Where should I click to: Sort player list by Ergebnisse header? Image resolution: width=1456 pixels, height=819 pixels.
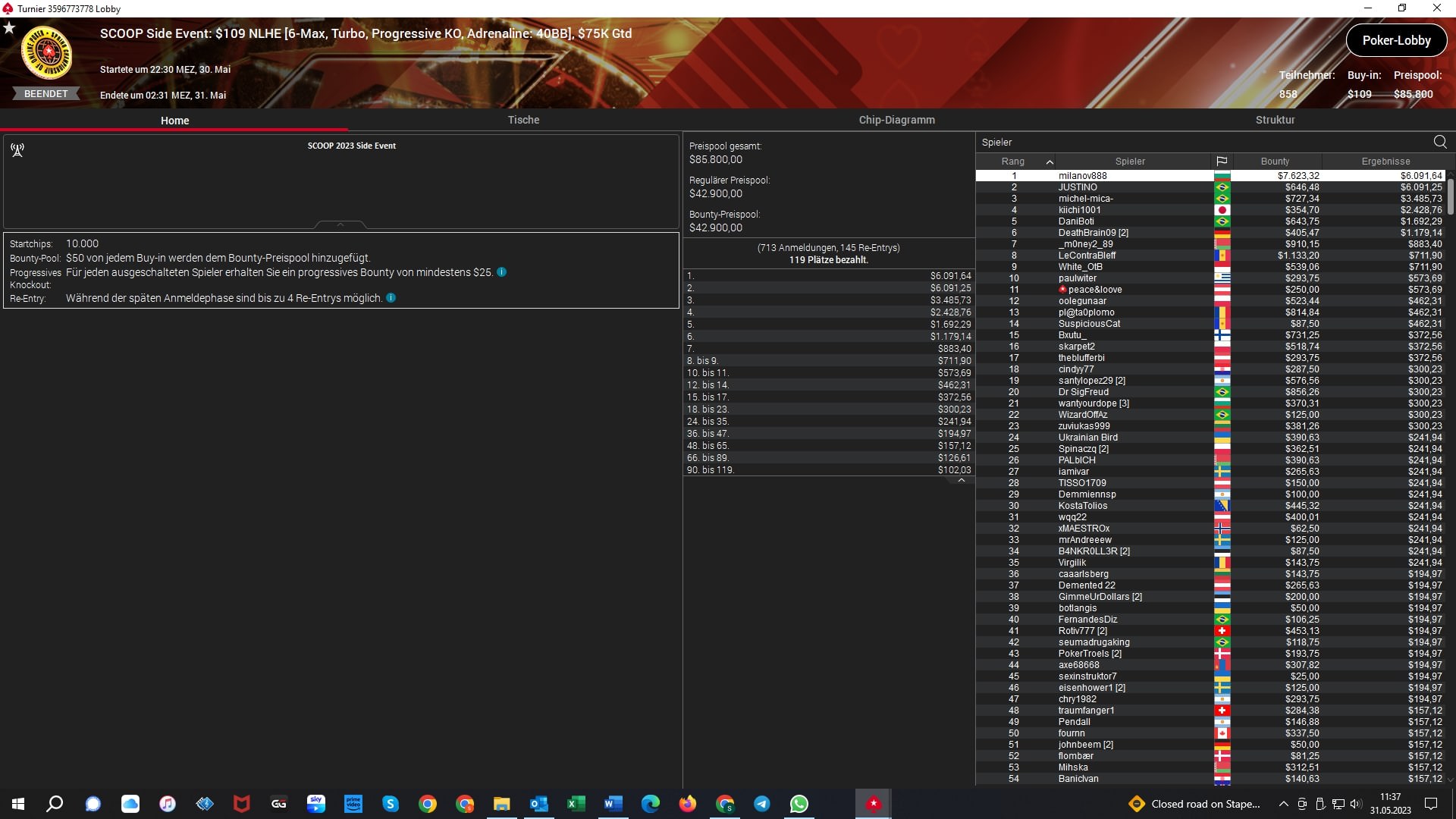click(x=1385, y=162)
